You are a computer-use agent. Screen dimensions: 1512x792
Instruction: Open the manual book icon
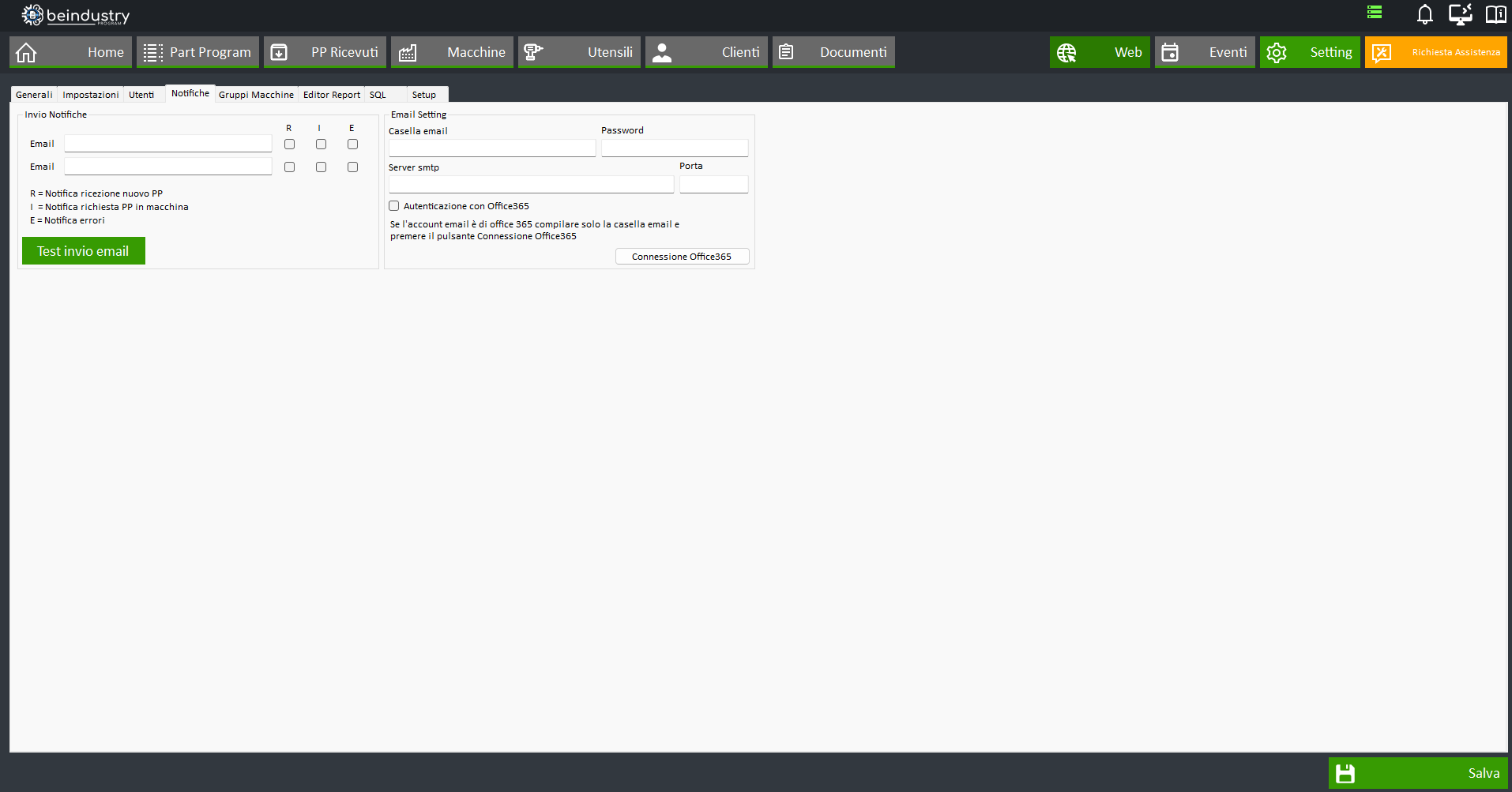pos(1495,14)
